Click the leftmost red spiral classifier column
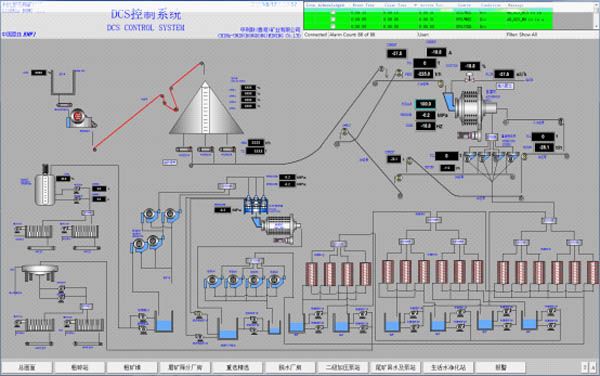 tap(311, 273)
